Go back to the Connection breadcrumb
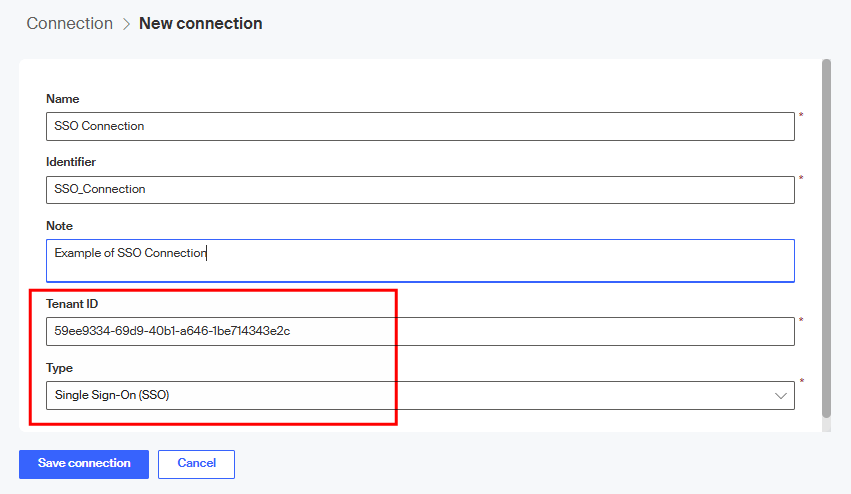This screenshot has width=851, height=494. pos(70,24)
